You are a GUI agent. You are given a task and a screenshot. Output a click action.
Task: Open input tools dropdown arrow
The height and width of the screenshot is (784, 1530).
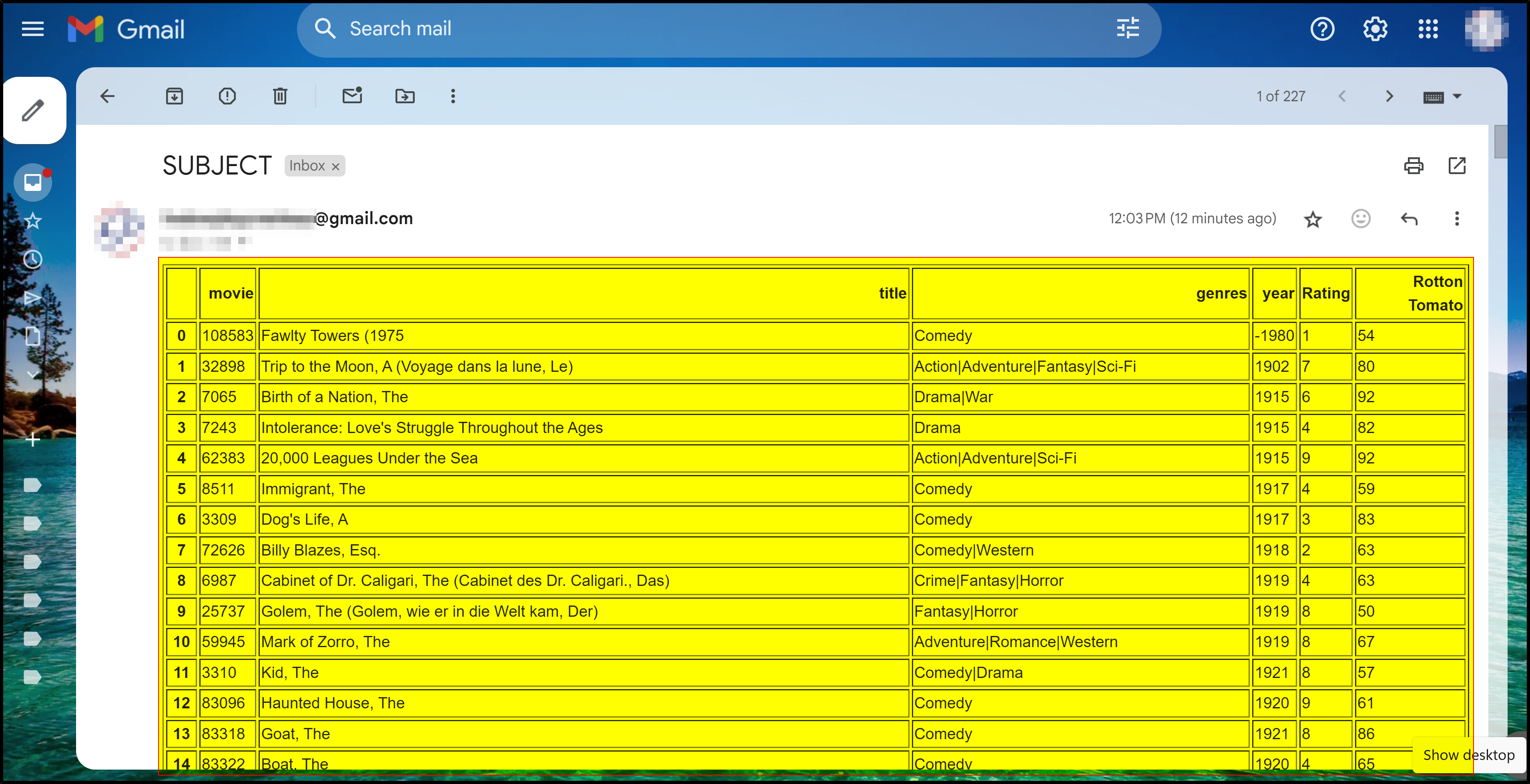[1457, 96]
